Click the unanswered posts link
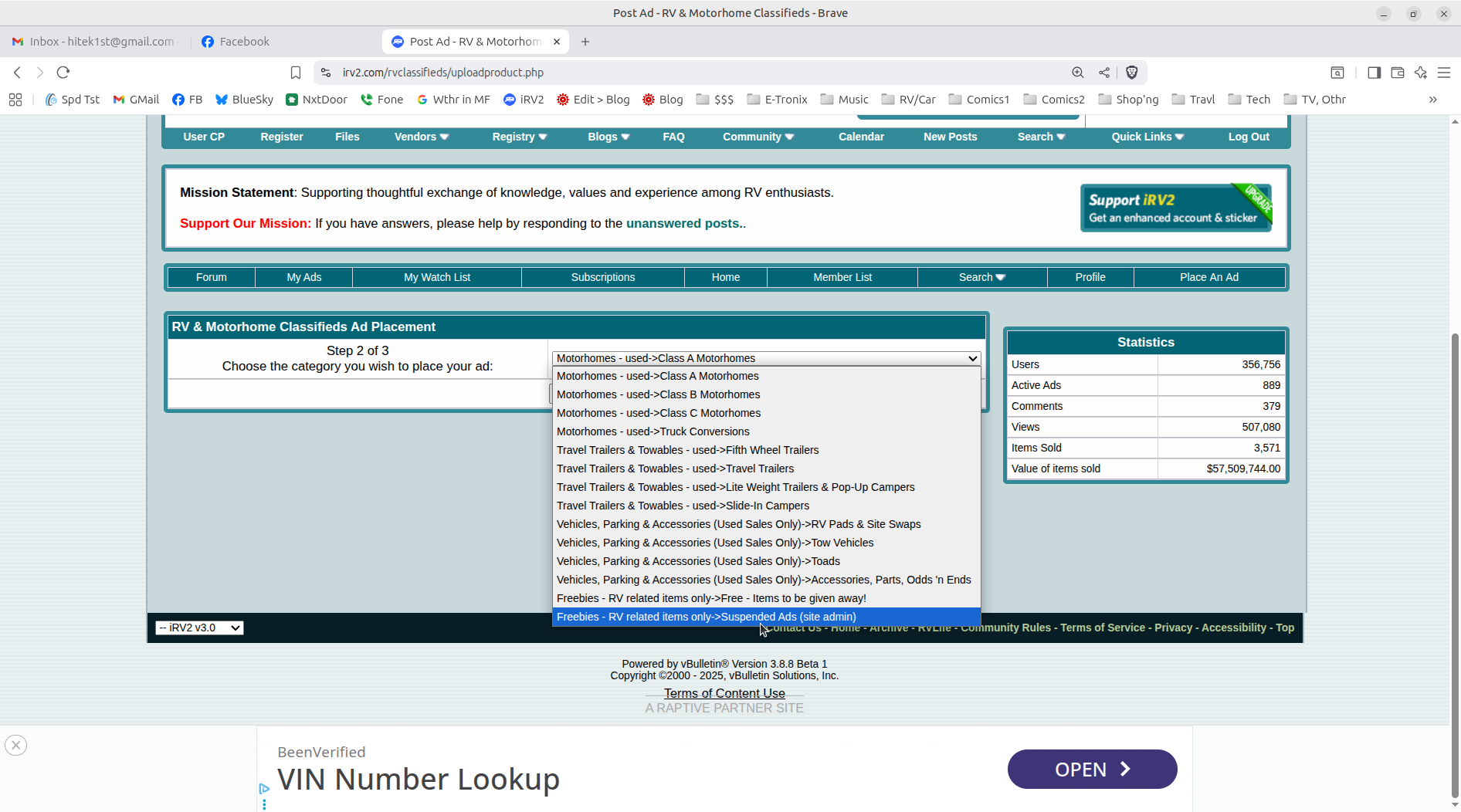 tap(683, 223)
